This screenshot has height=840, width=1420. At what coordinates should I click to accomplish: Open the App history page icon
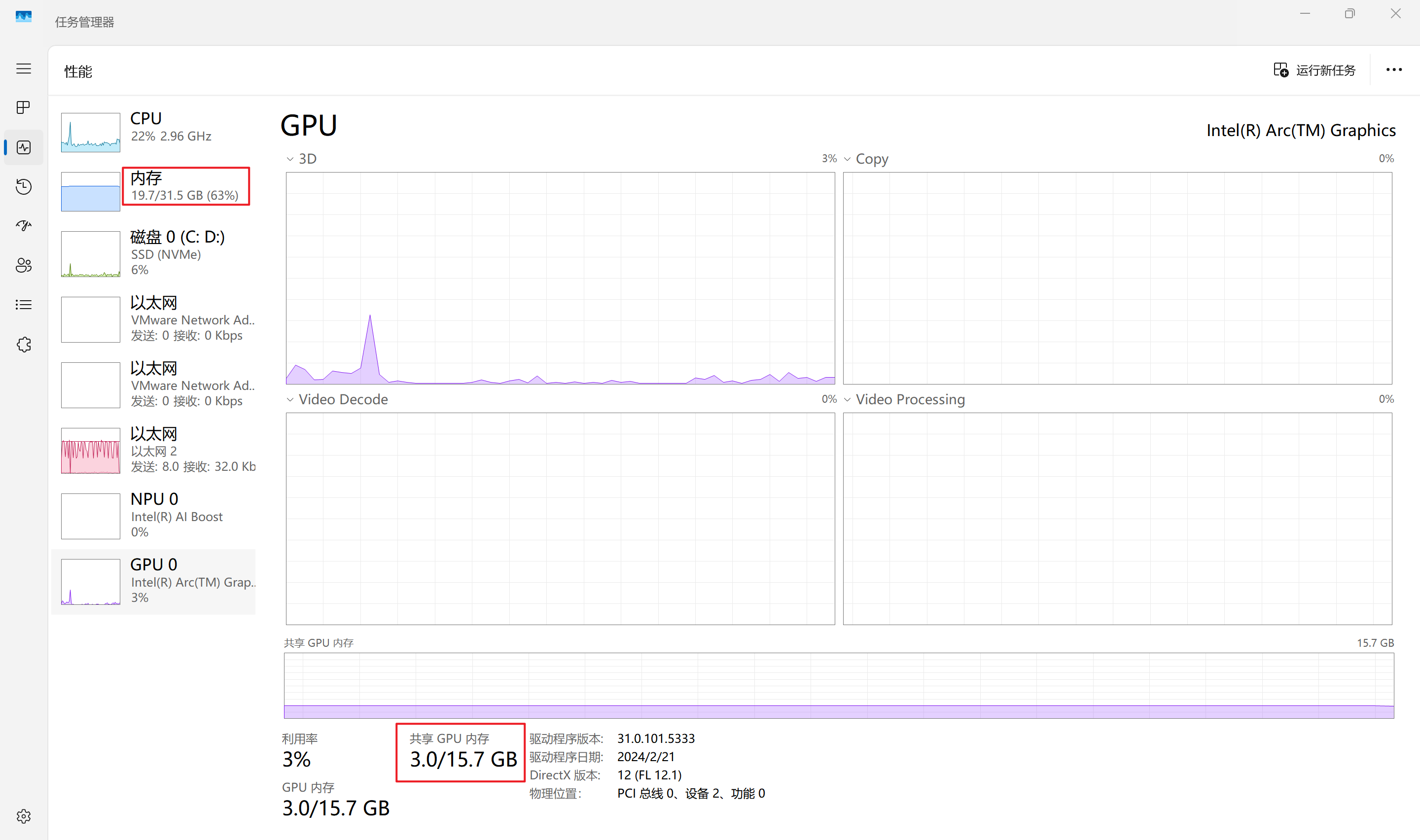(23, 187)
